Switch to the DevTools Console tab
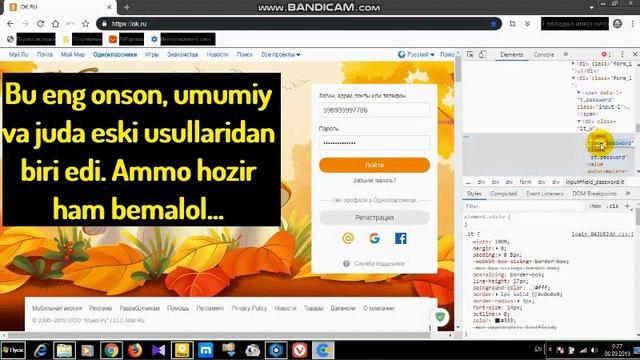Viewport: 640px width, 360px height. [x=544, y=54]
